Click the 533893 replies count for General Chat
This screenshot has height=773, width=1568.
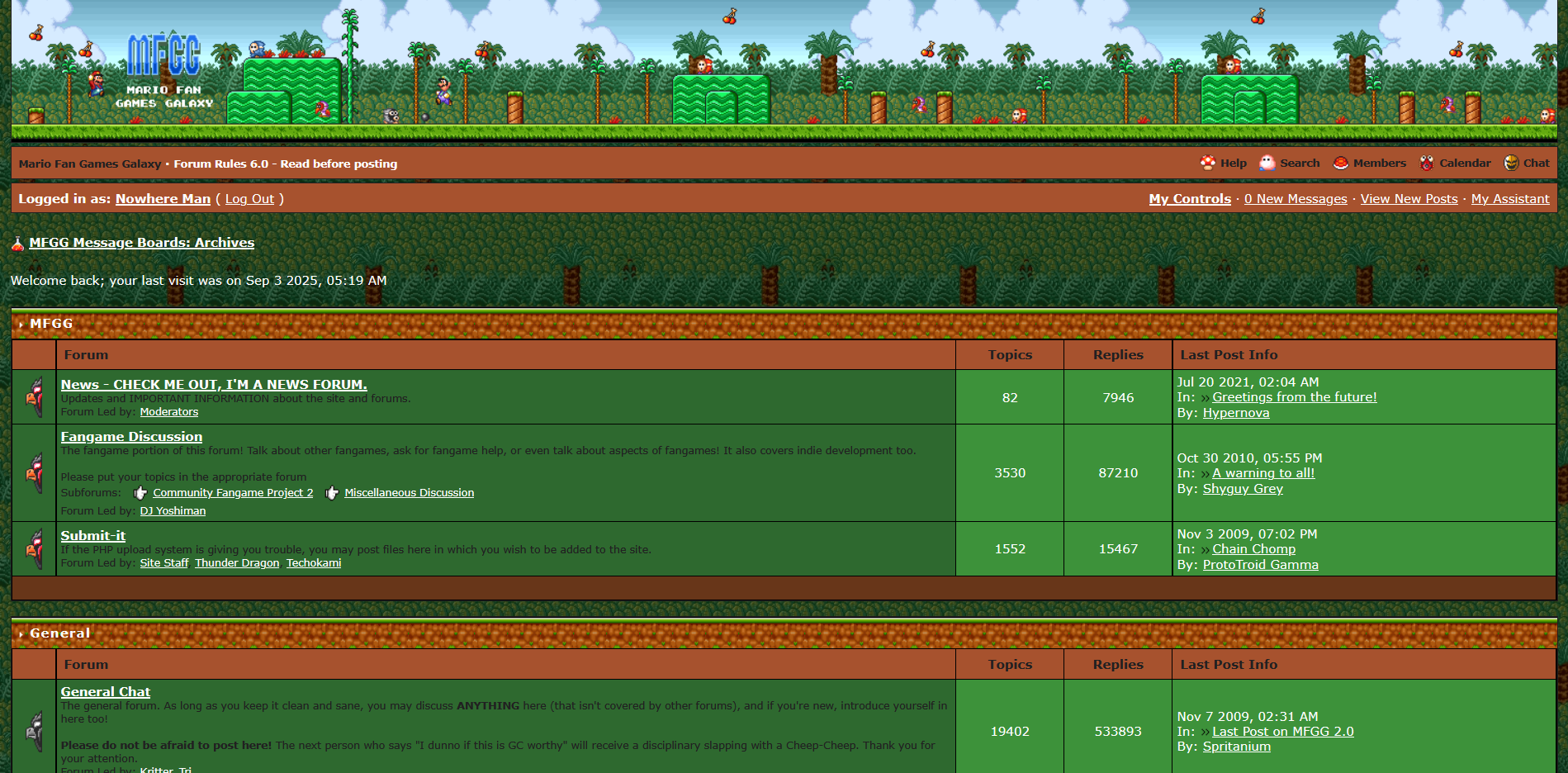click(x=1118, y=732)
